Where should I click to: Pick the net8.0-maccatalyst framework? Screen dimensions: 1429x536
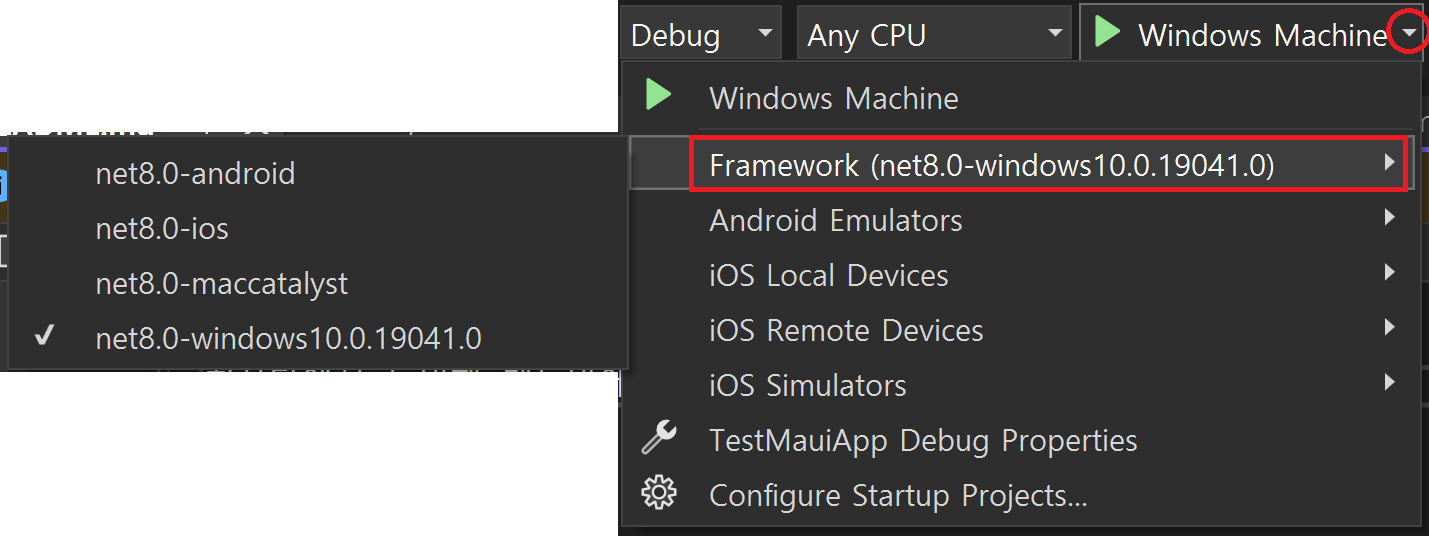(221, 284)
